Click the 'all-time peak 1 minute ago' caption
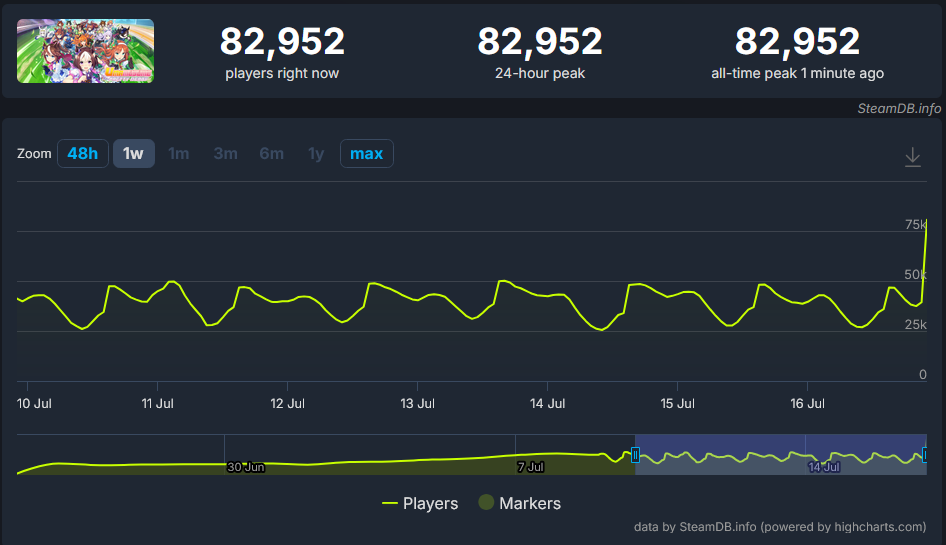The height and width of the screenshot is (545, 946). 797,73
